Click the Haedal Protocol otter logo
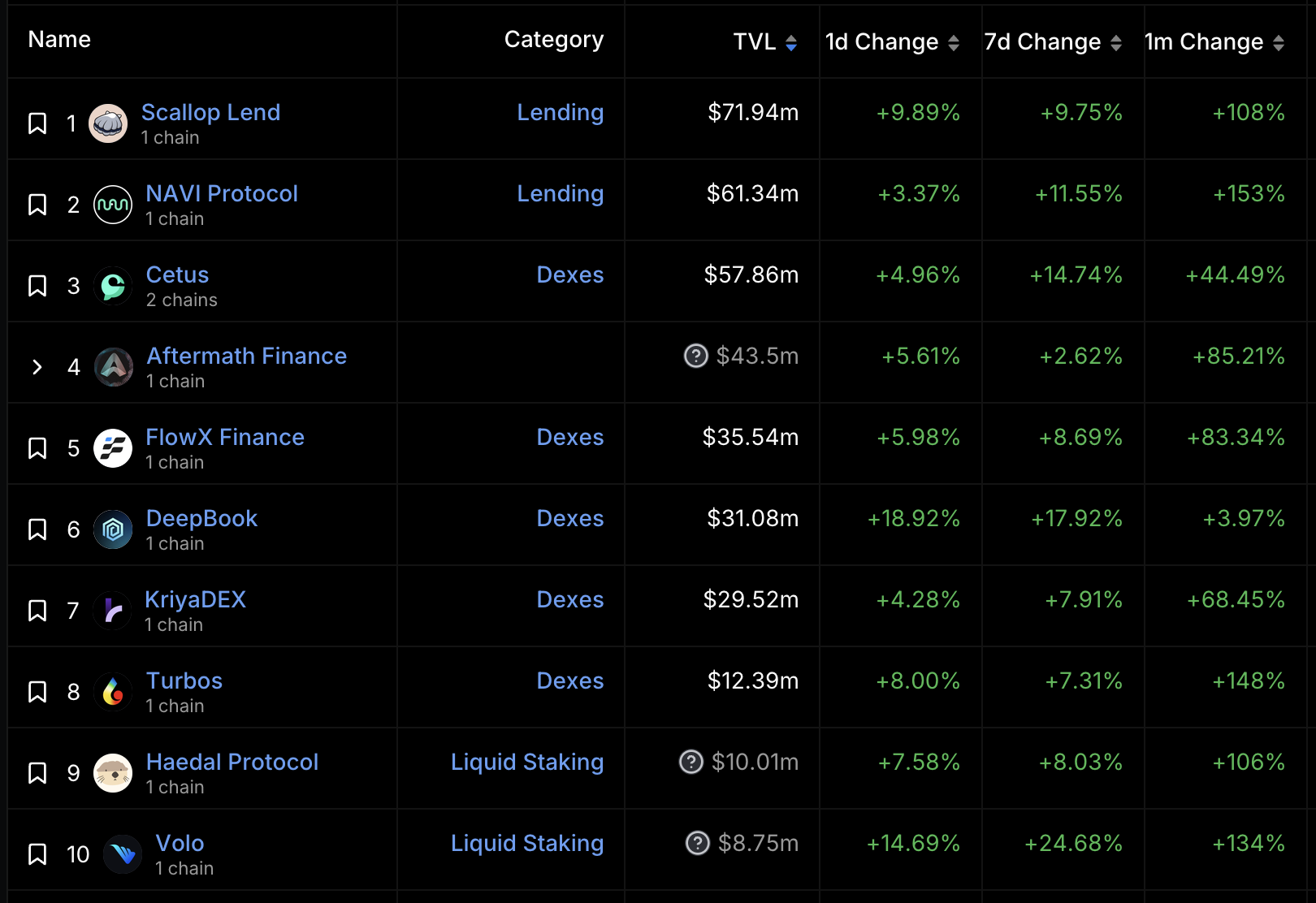This screenshot has height=903, width=1316. point(113,773)
